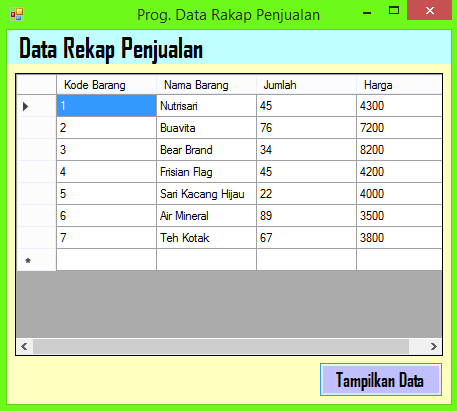The height and width of the screenshot is (411, 457).
Task: Select the Harga cell showing 4300
Action: (399, 106)
